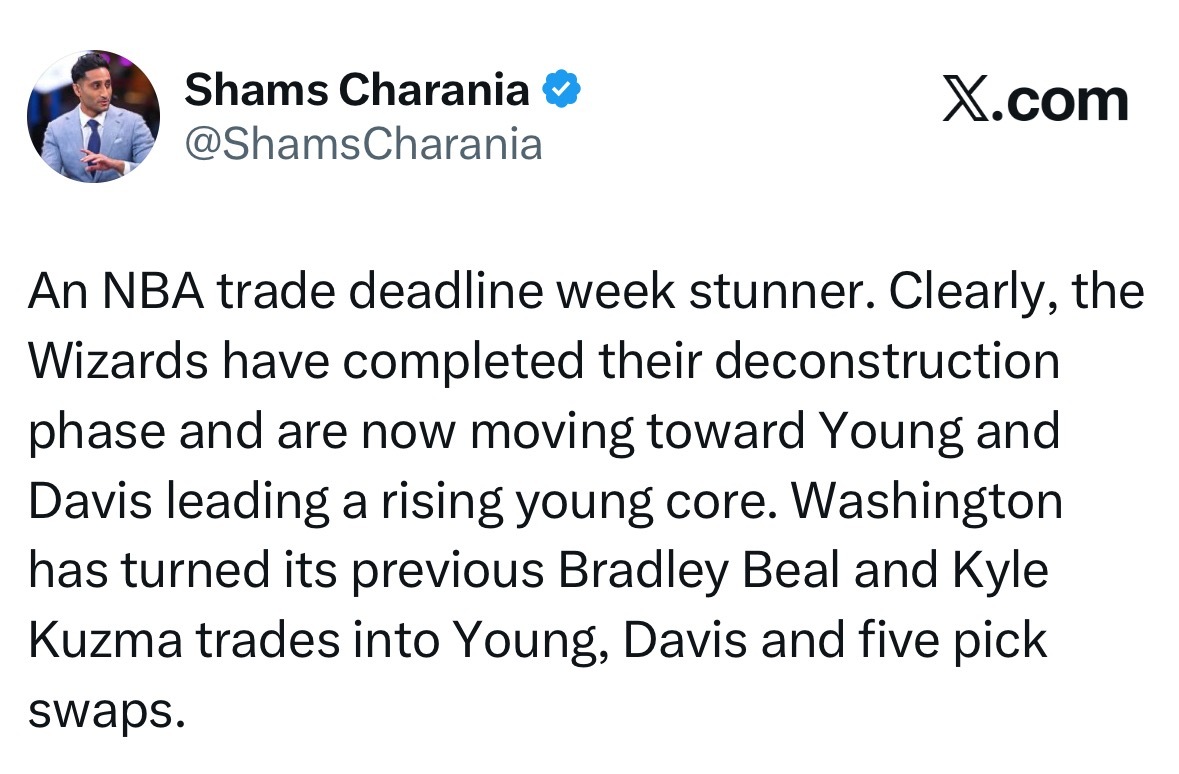Click the name "Kuzma" in the tweet
This screenshot has width=1179, height=774.
[x=105, y=641]
